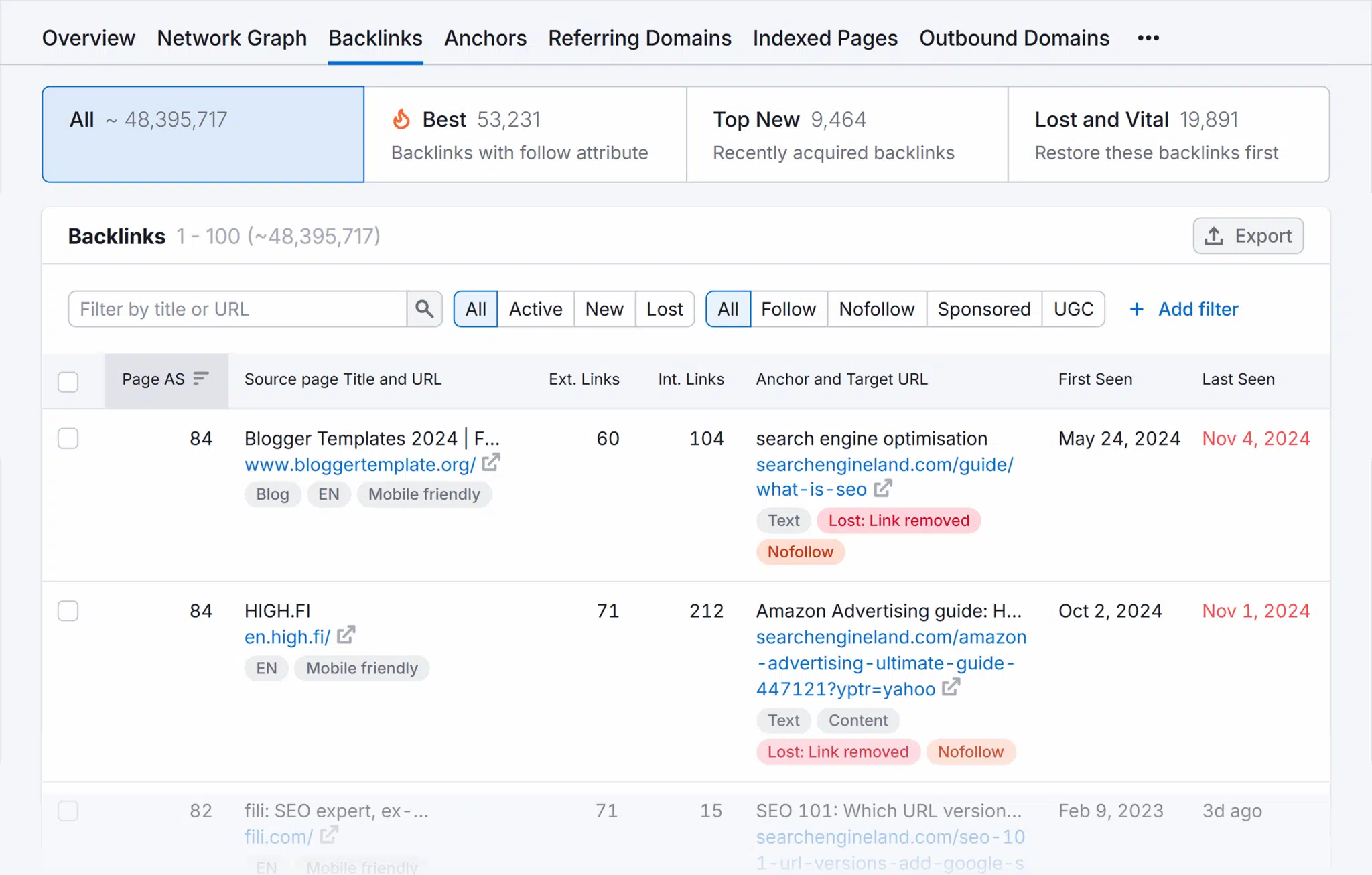Switch to the Referring Domains tab

(640, 38)
